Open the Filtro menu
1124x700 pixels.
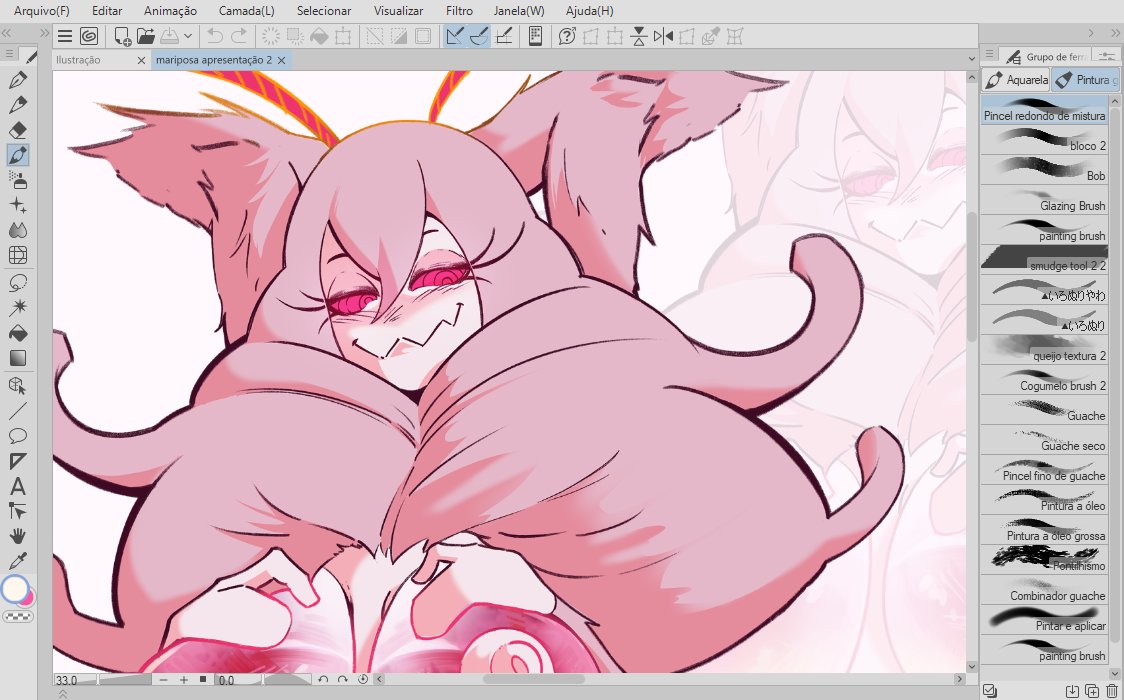459,11
